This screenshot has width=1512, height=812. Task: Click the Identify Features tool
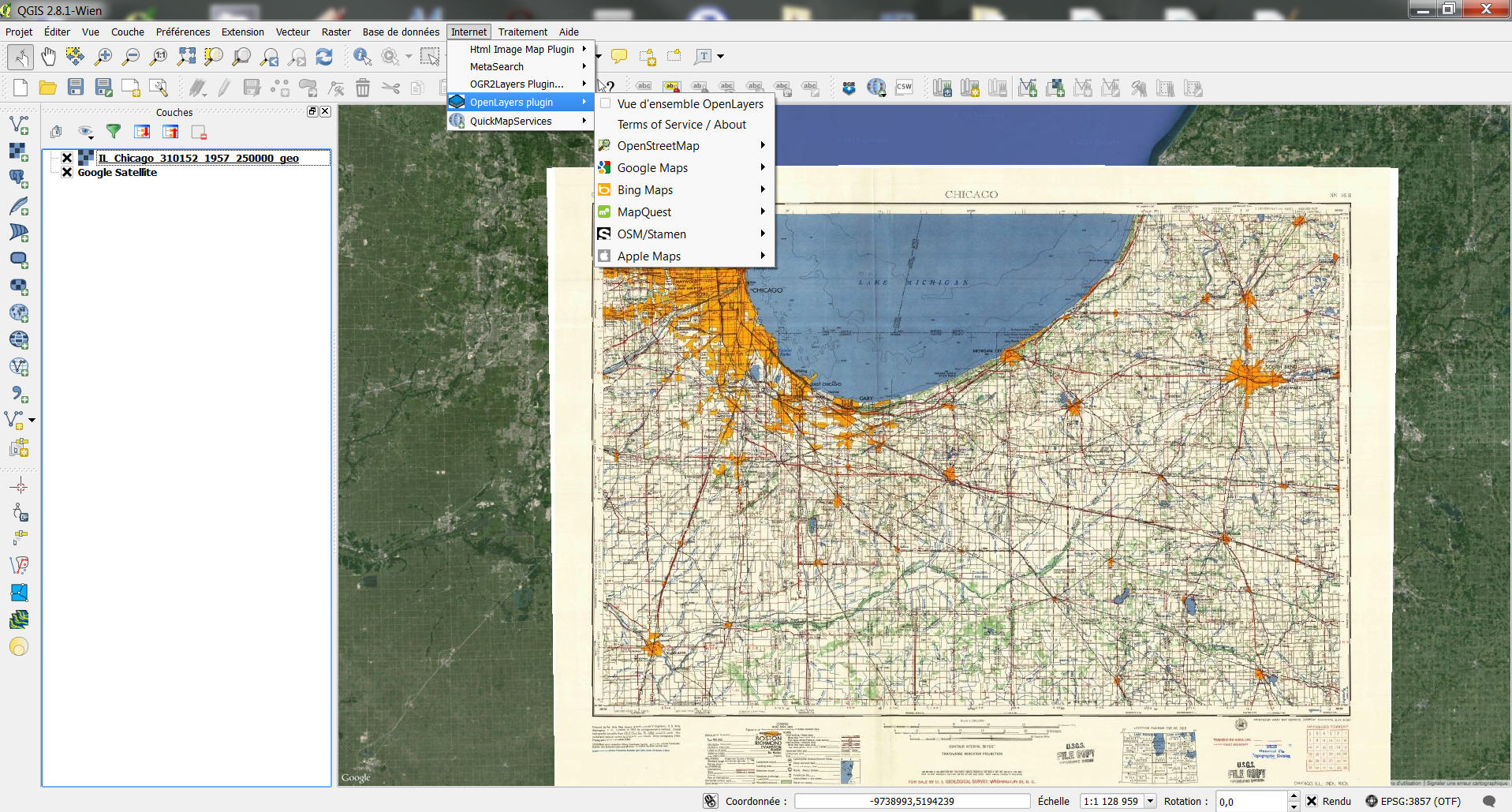point(362,56)
